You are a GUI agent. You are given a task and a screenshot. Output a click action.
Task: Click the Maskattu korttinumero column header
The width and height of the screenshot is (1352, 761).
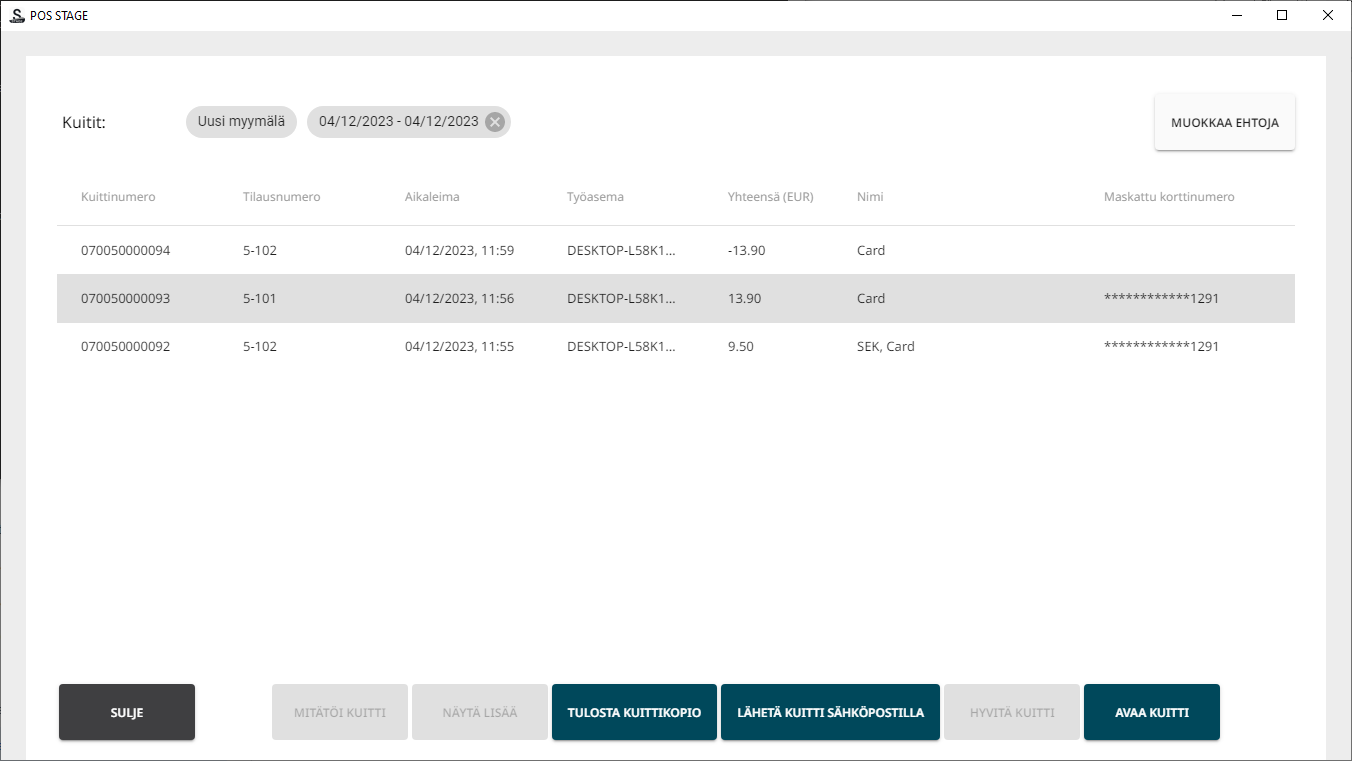click(1169, 197)
